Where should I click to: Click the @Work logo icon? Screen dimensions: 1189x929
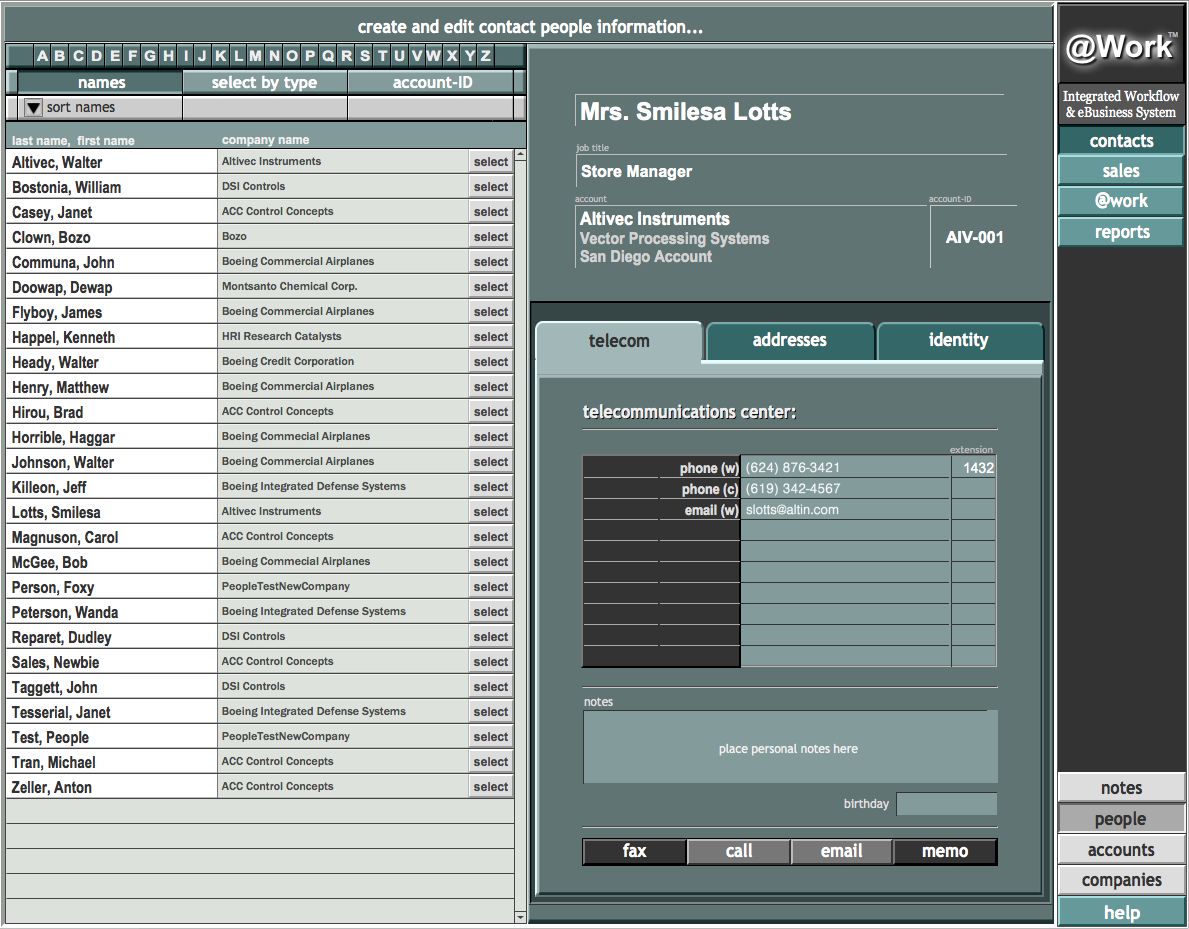click(1120, 46)
